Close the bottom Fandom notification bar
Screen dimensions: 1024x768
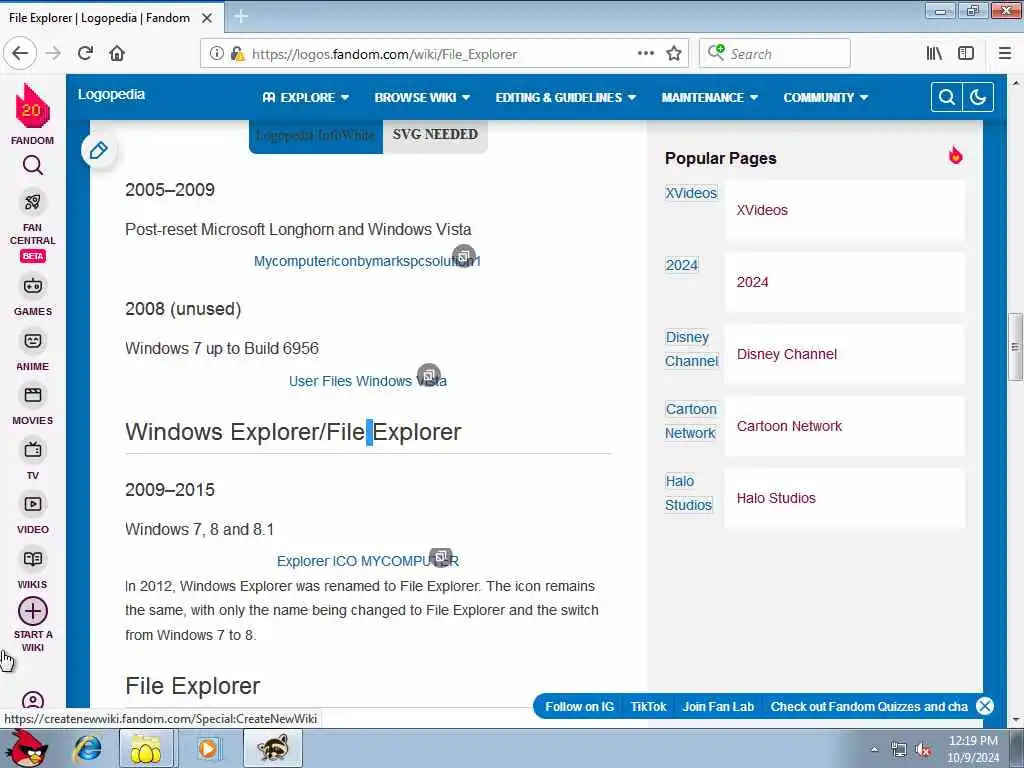(x=985, y=706)
